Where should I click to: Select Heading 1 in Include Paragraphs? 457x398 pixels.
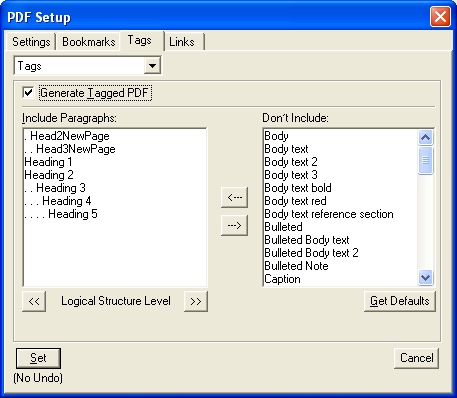[x=48, y=162]
